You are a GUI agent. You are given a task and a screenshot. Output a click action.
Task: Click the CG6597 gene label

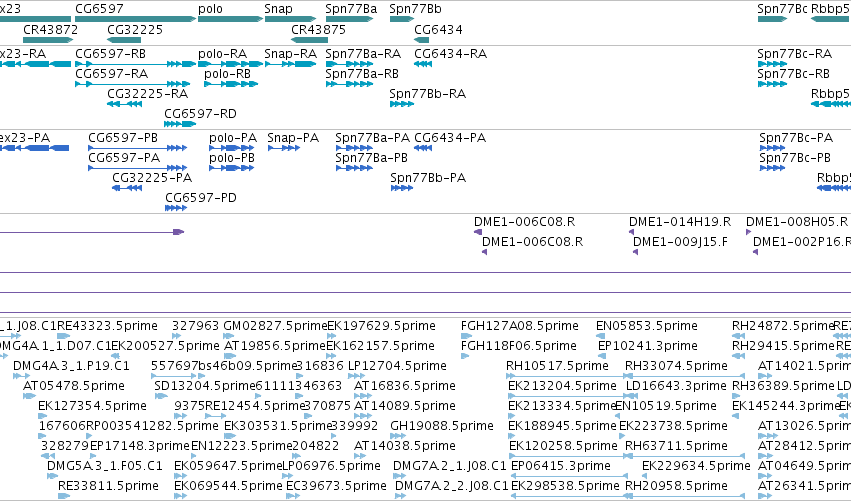click(99, 9)
